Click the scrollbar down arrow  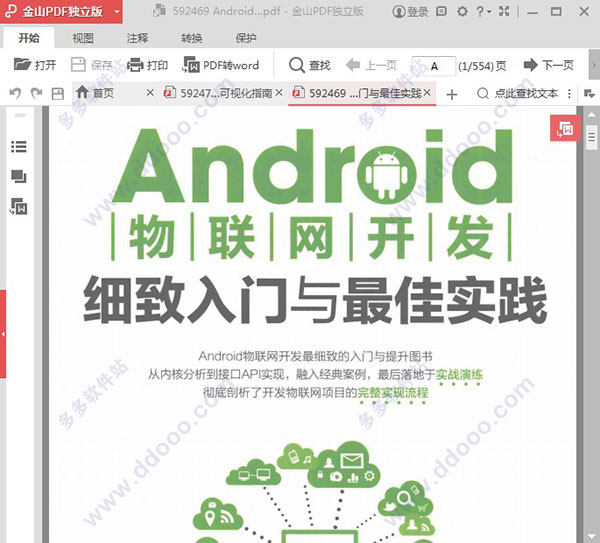(x=592, y=536)
